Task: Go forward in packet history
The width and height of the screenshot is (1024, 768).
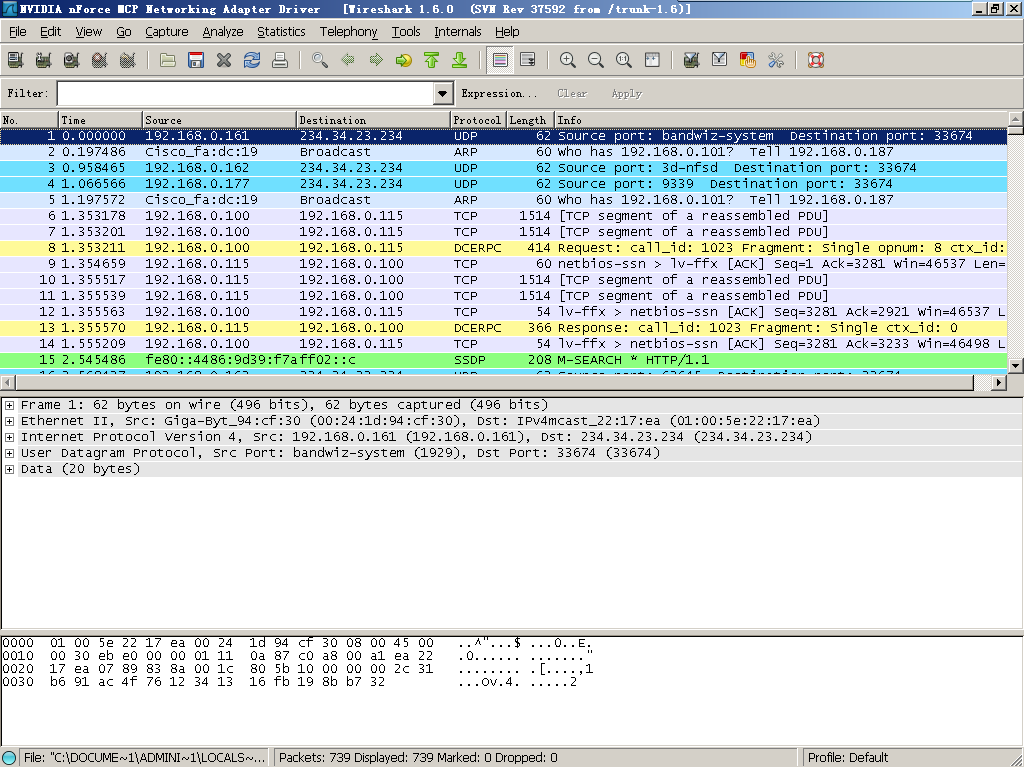Action: [376, 61]
